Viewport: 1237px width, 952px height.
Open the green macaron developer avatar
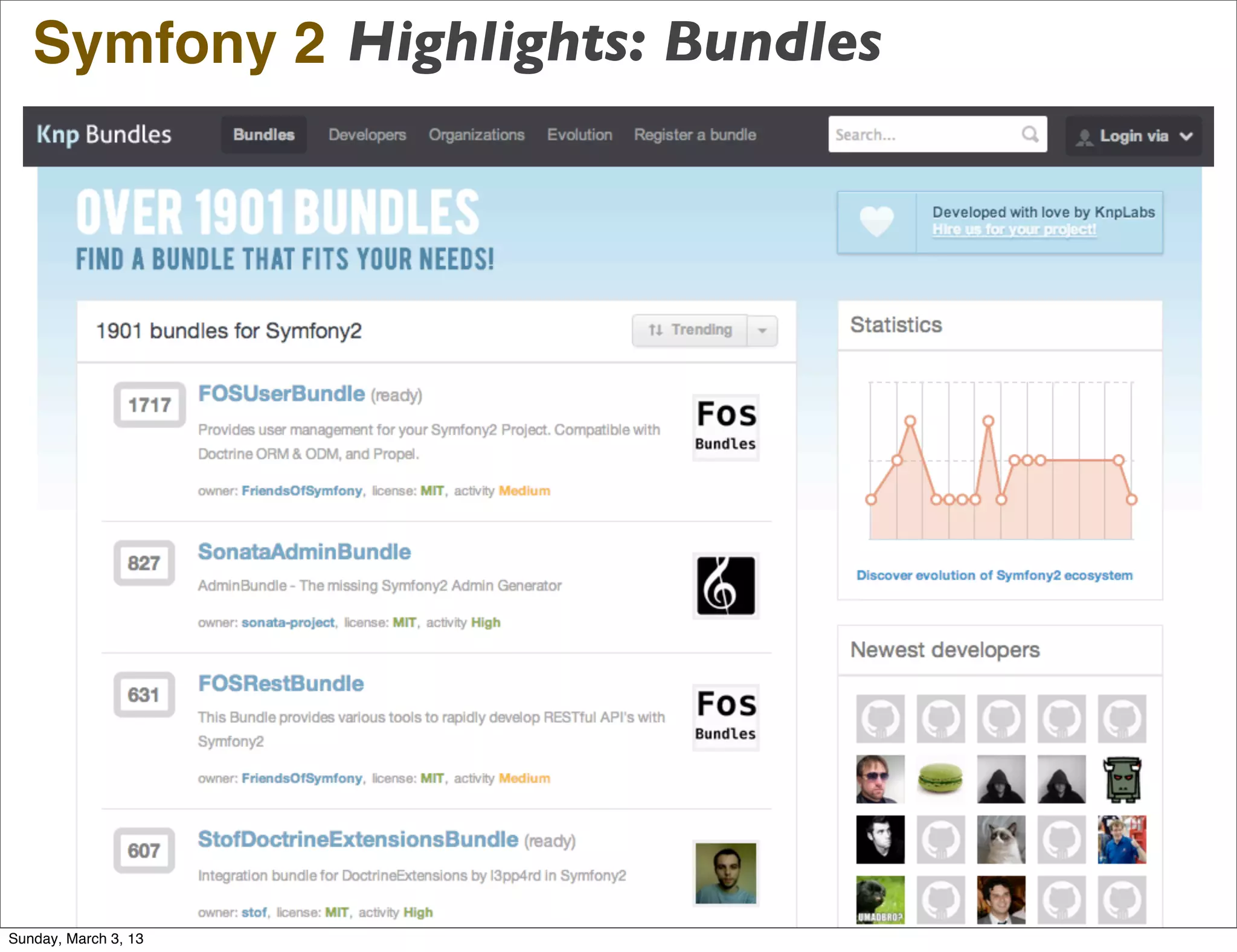tap(940, 779)
